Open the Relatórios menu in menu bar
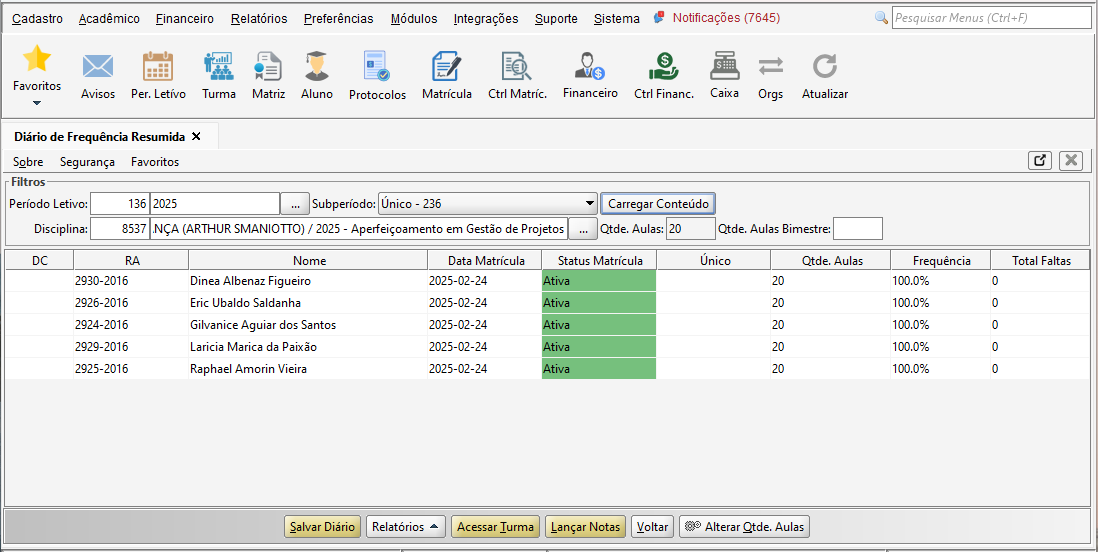 click(x=259, y=19)
